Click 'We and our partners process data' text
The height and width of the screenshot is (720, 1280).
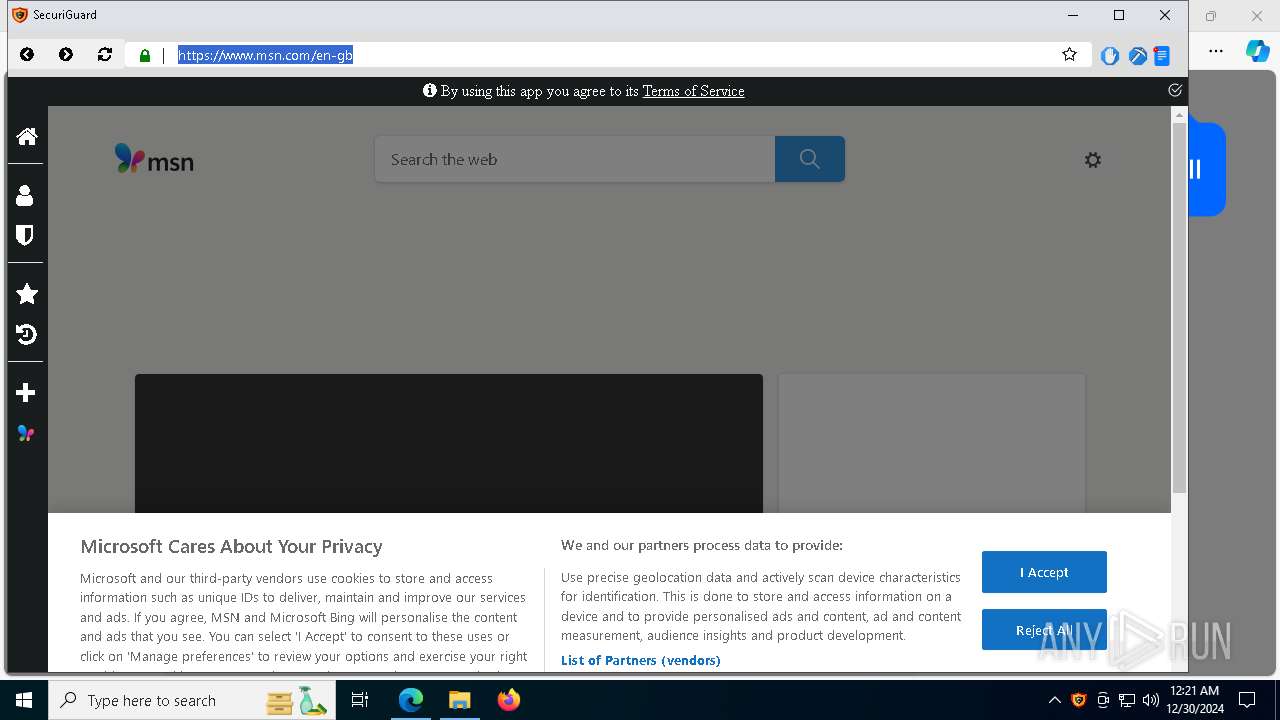click(x=702, y=546)
